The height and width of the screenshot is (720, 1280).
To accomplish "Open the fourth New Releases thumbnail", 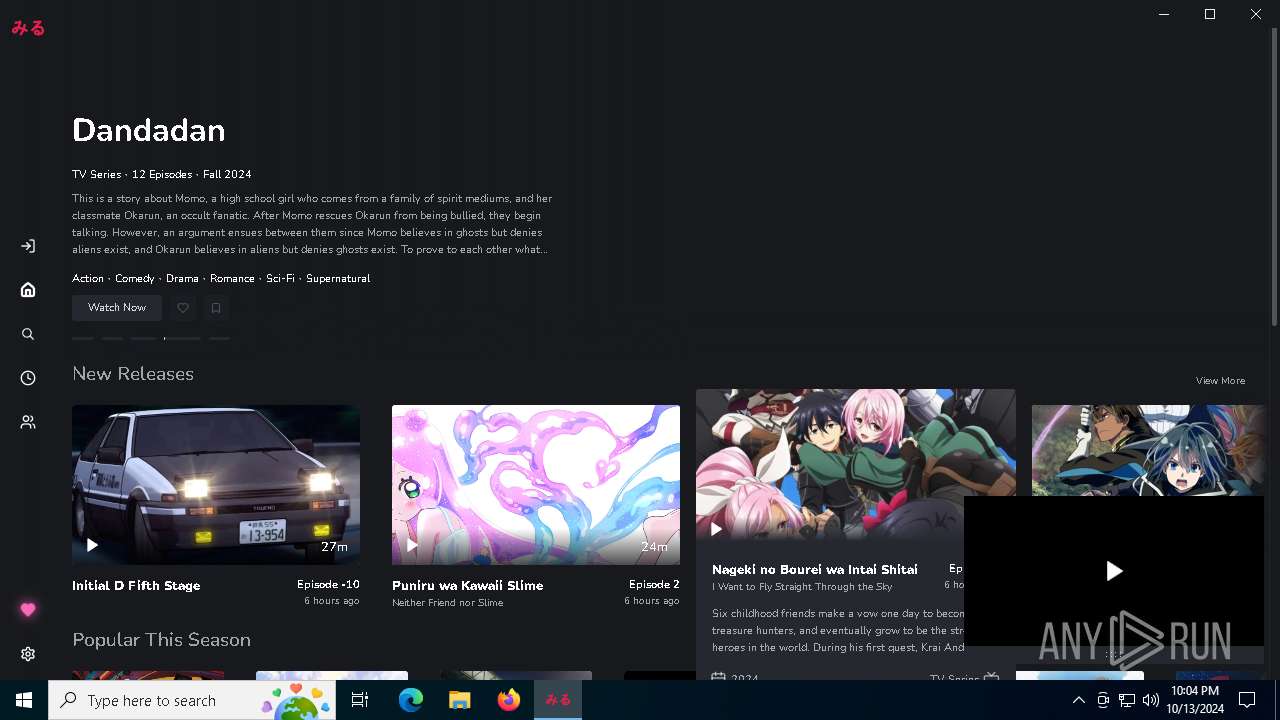I will [x=1148, y=450].
